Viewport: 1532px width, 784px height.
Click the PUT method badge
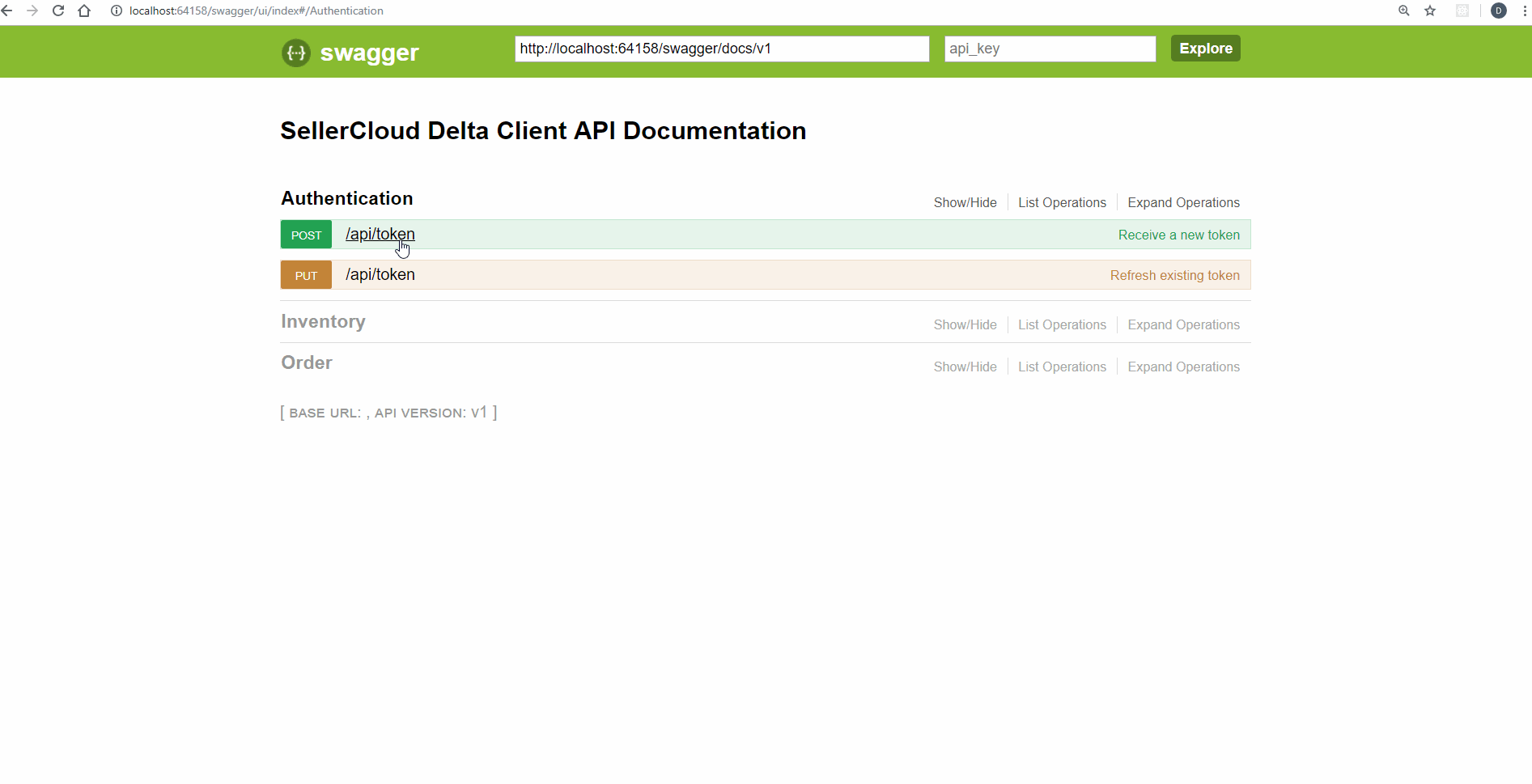tap(306, 275)
